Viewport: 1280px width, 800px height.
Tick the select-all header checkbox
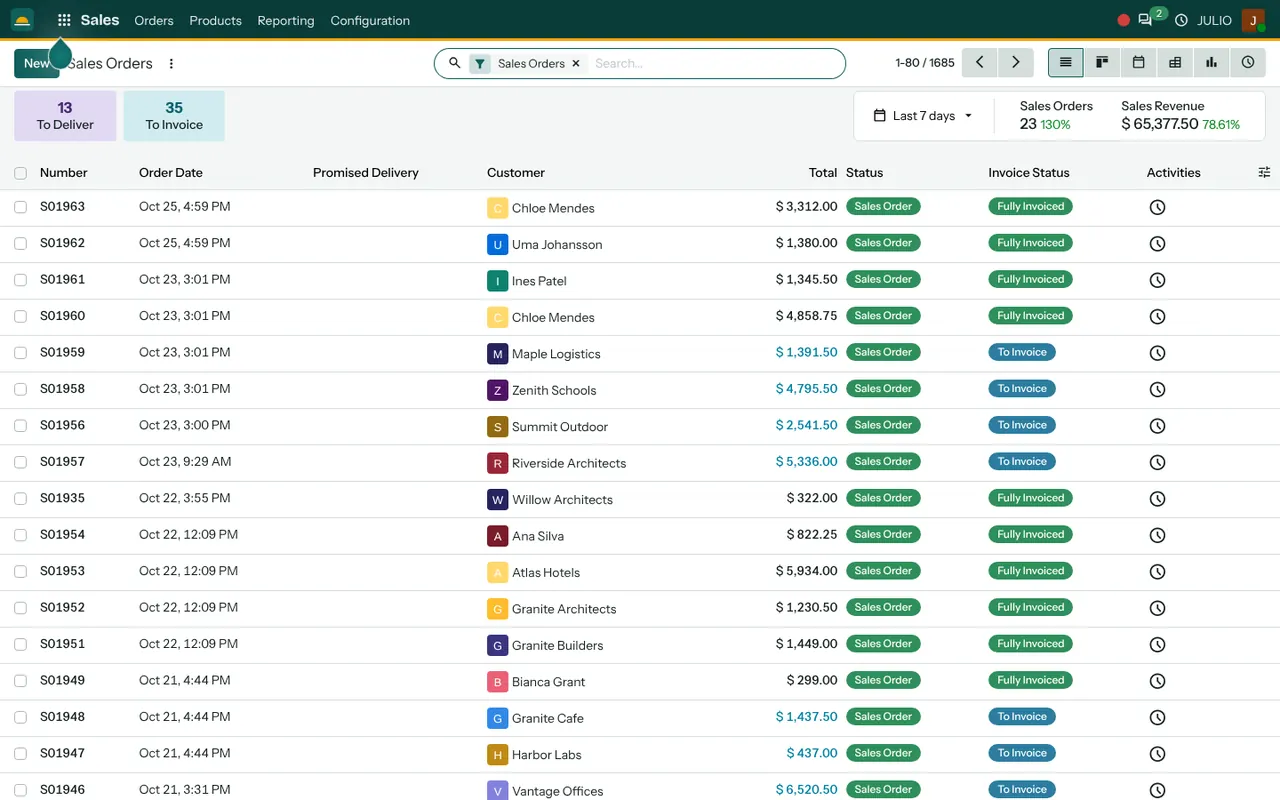click(x=20, y=173)
